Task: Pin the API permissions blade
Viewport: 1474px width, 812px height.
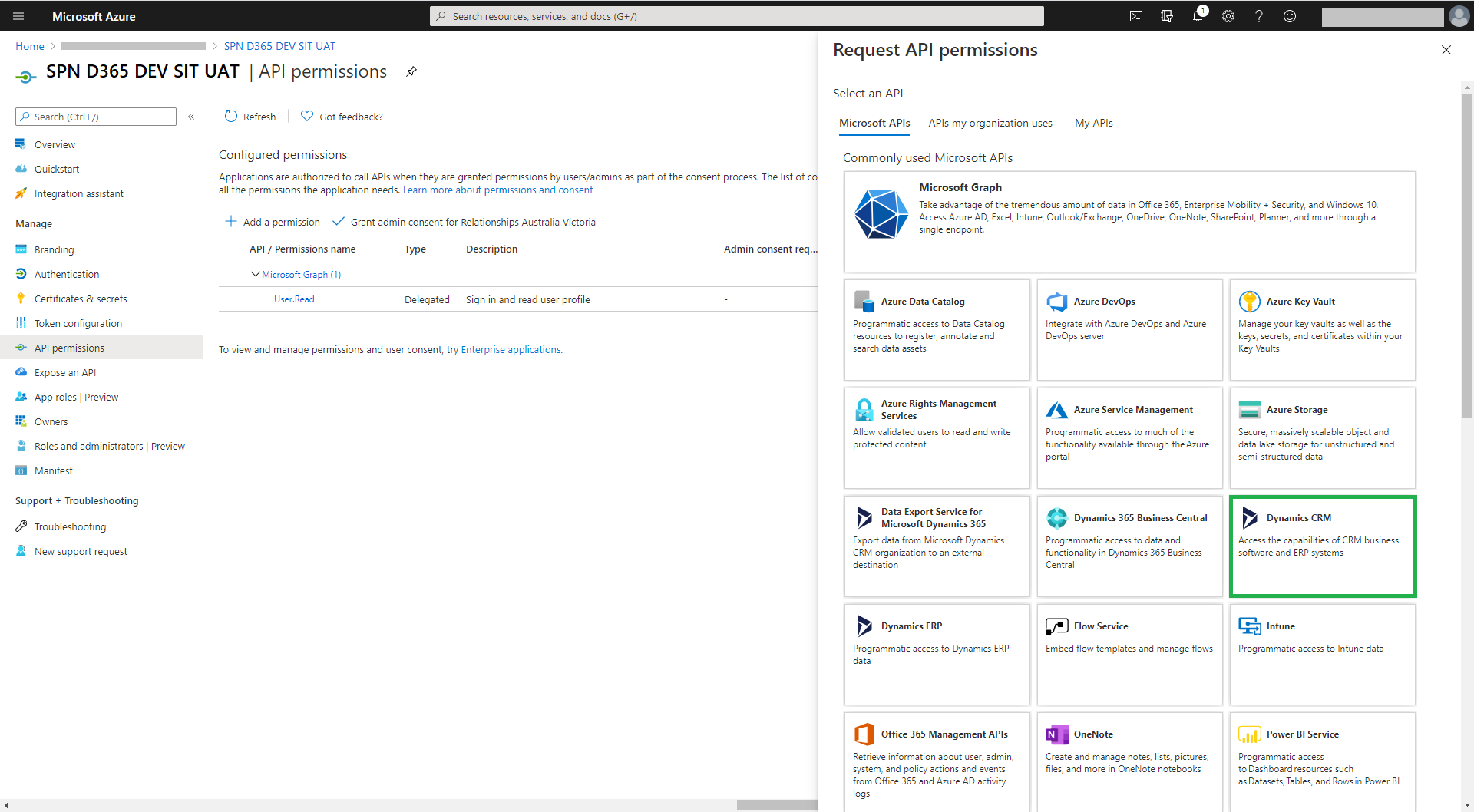Action: point(411,71)
